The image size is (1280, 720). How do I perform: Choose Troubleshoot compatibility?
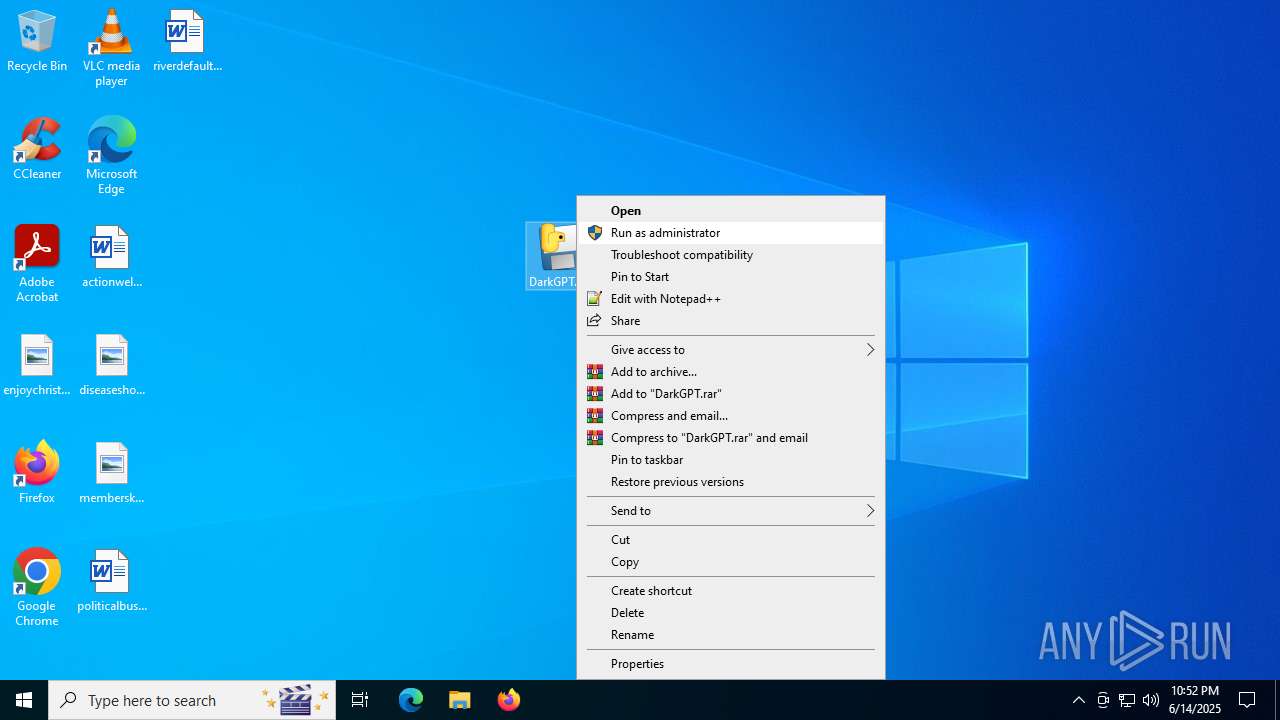click(x=730, y=254)
